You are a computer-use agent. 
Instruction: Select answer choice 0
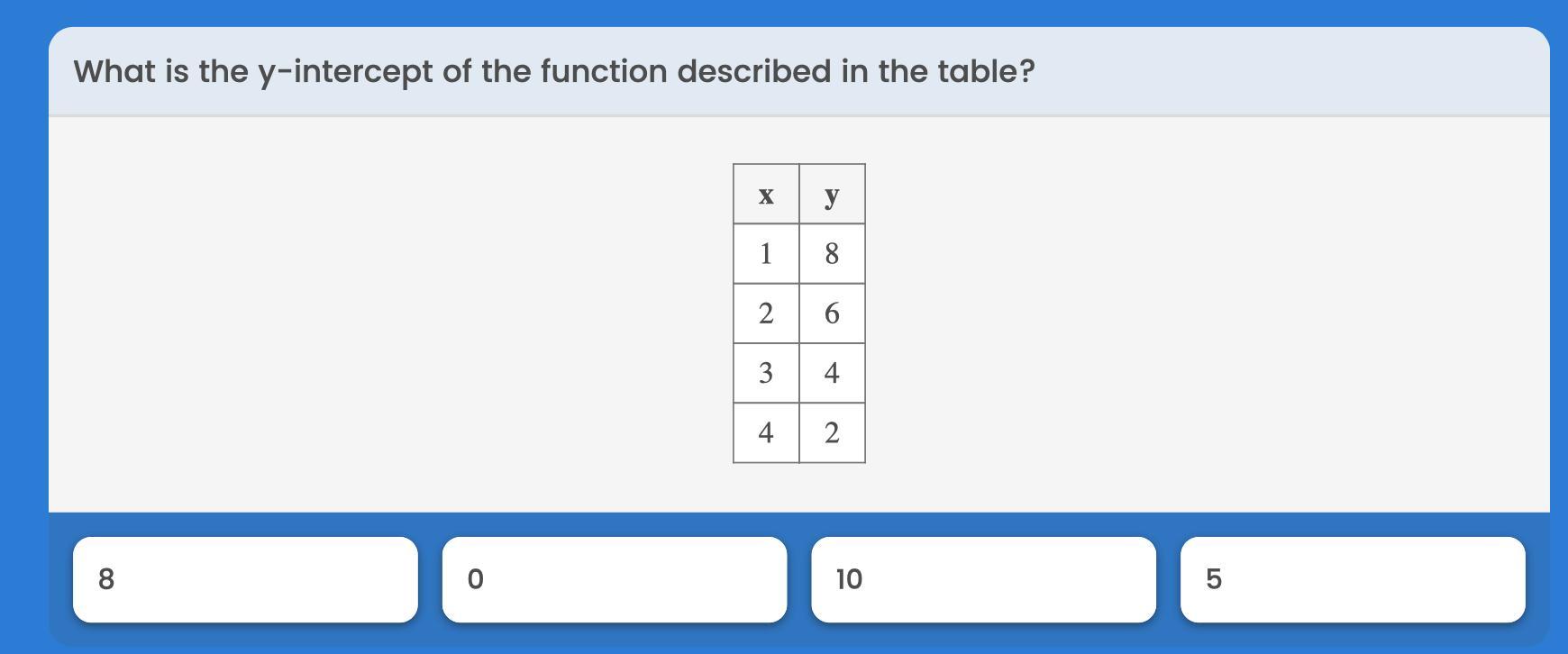(x=615, y=579)
